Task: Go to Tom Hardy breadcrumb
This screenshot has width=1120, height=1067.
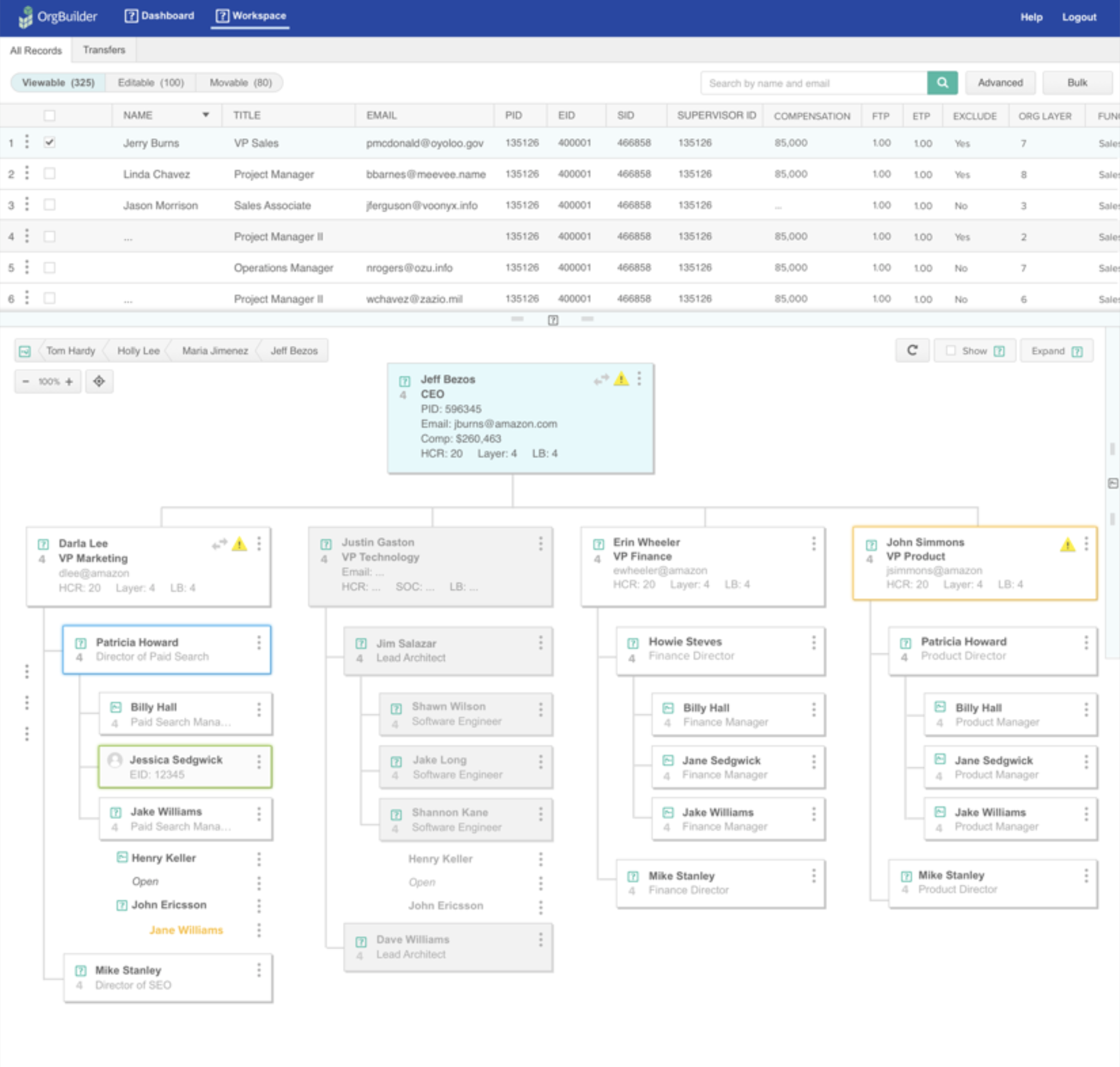Action: coord(70,351)
